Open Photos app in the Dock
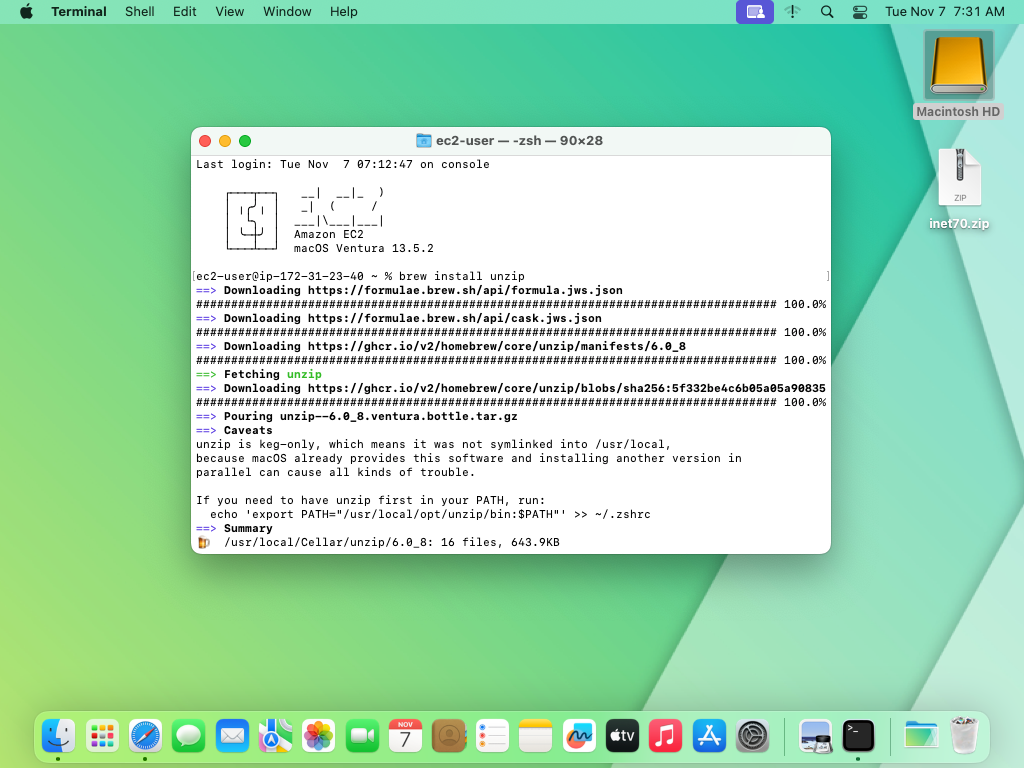1024x768 pixels. click(319, 735)
